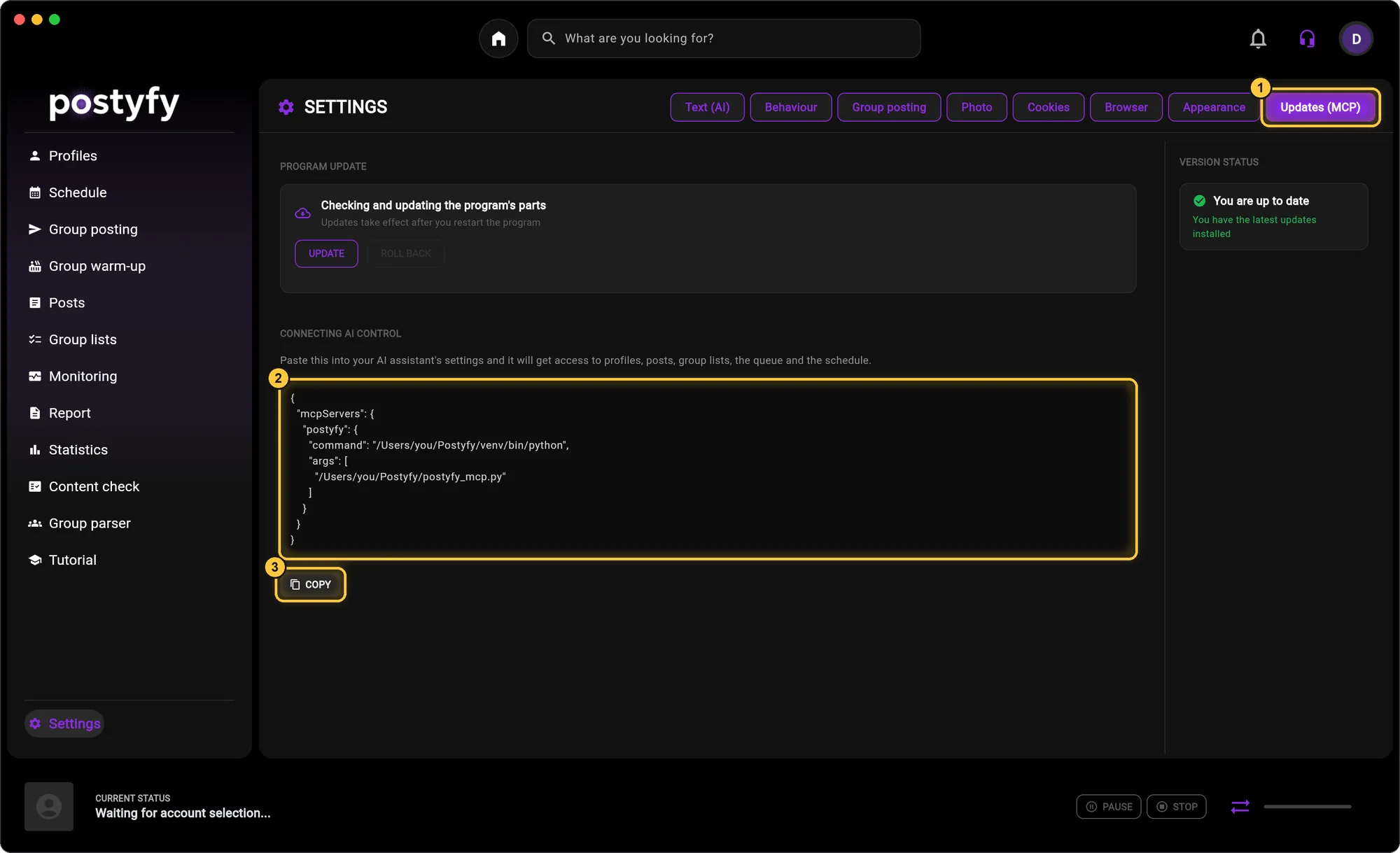Click the cloud update icon
Image resolution: width=1400 pixels, height=853 pixels.
click(x=302, y=213)
